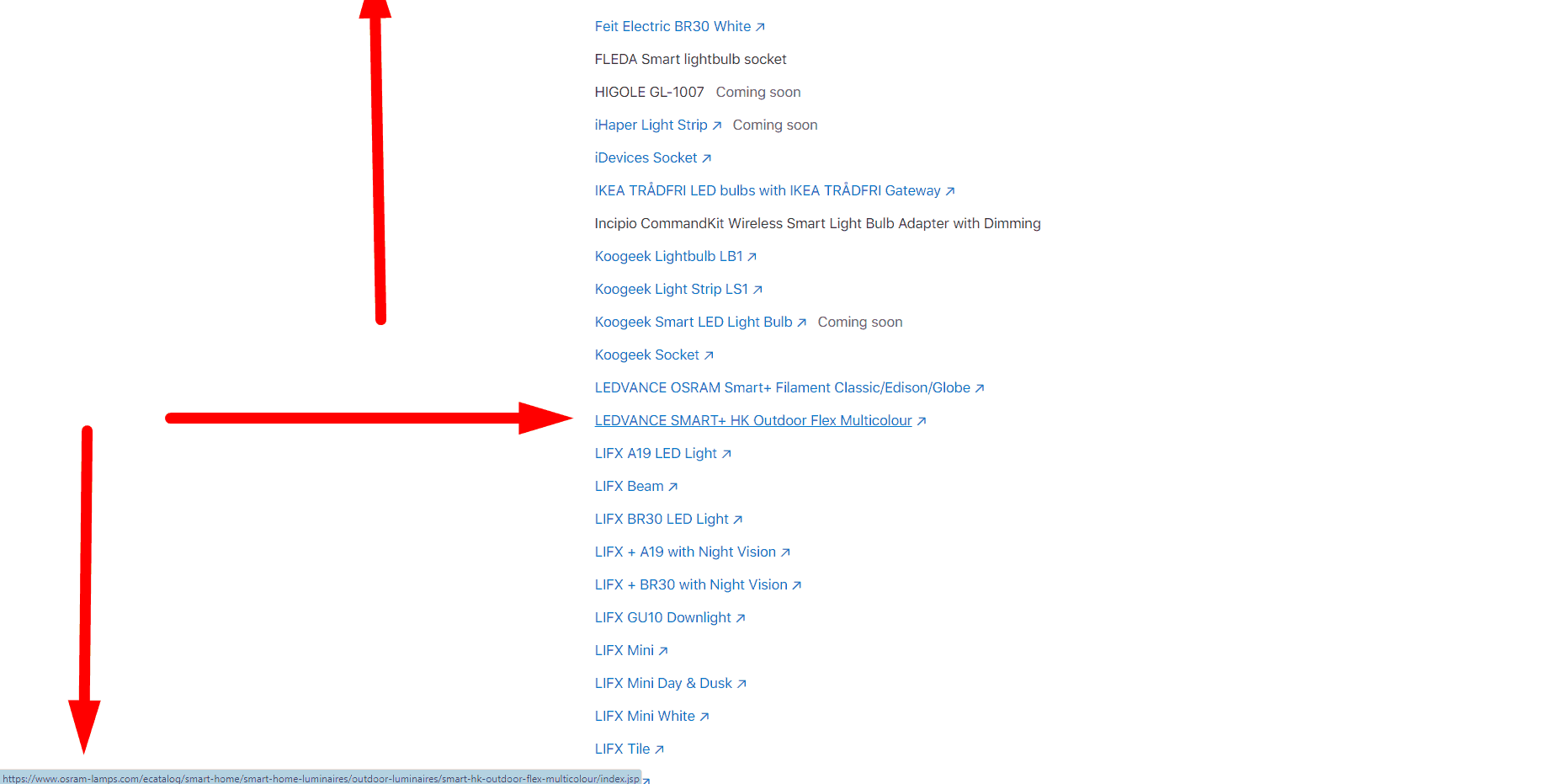Click Coming soon label next to Koogeek Smart LED Bulb
Screen dimensions: 1568x784
coord(860,322)
